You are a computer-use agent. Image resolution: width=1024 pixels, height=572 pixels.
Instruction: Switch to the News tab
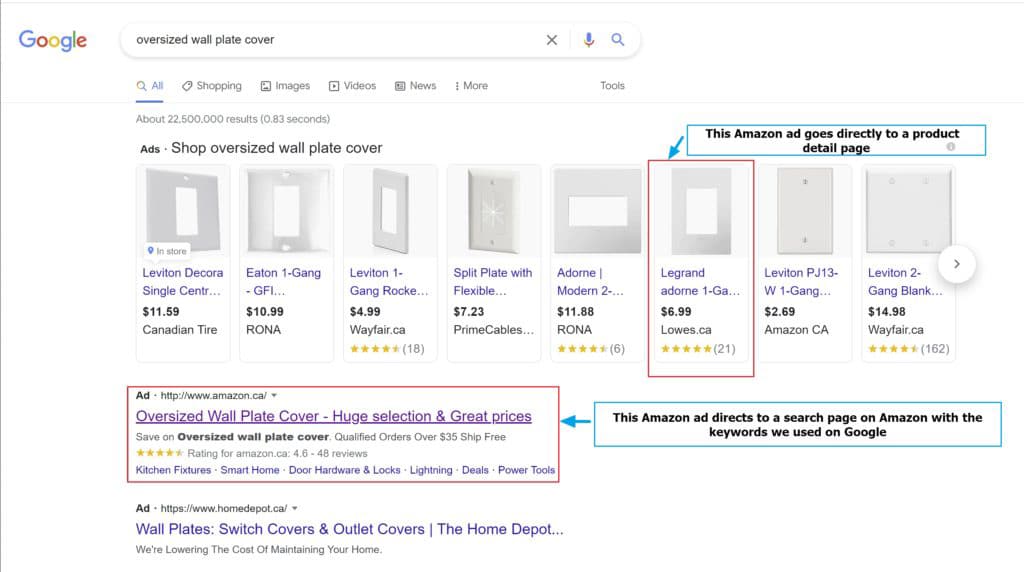point(415,86)
